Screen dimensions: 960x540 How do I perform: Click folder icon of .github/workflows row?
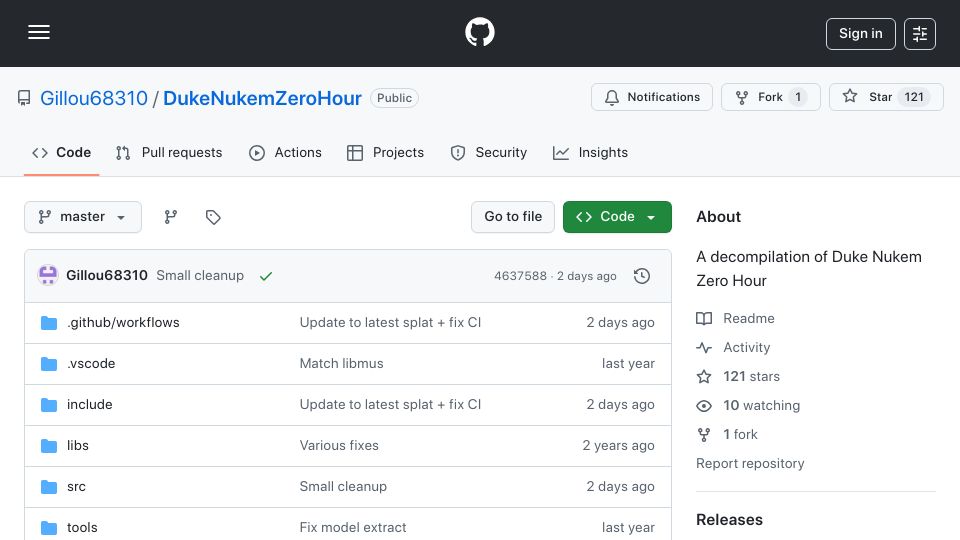coord(49,323)
